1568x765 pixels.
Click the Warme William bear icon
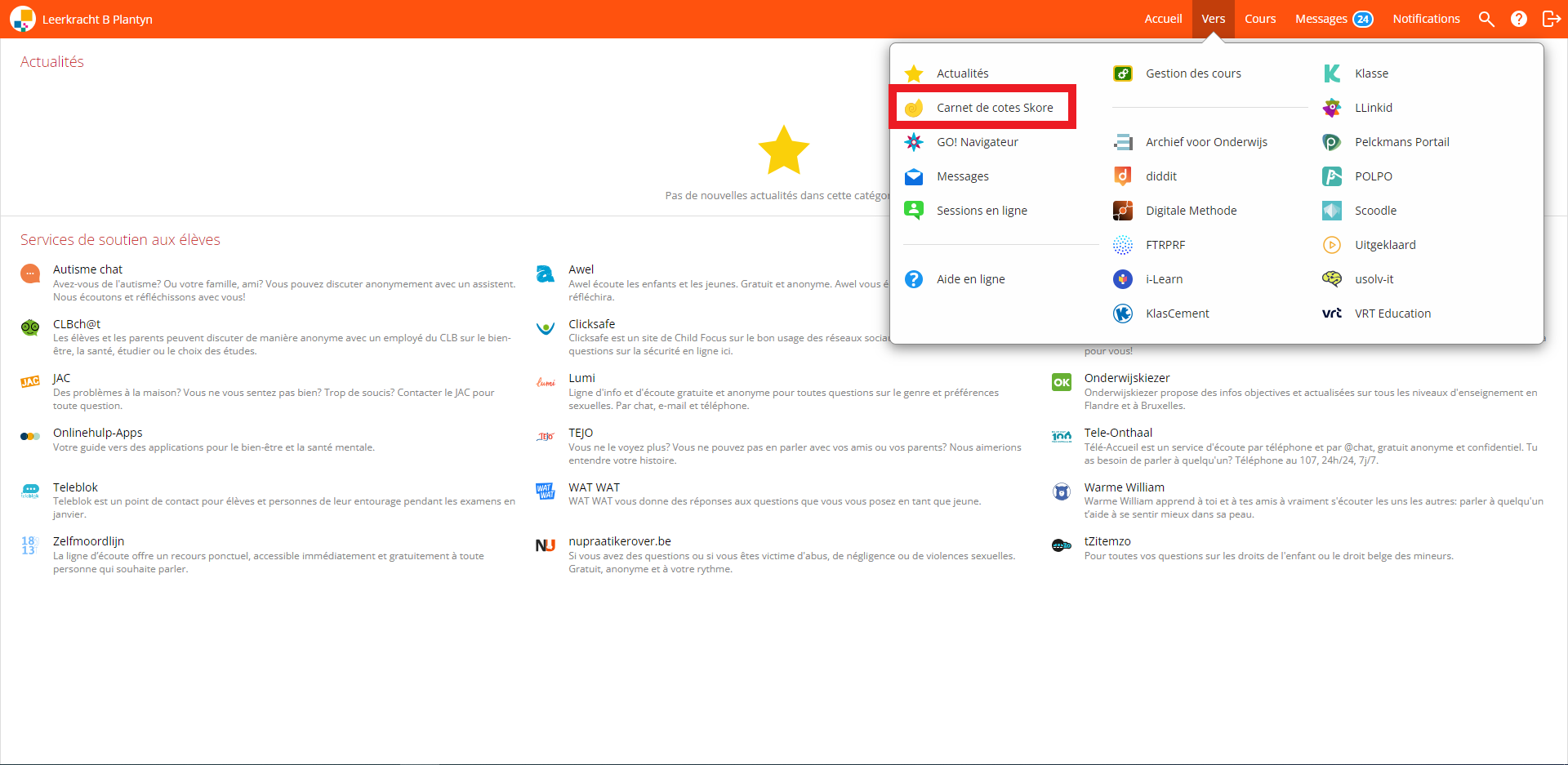1062,491
